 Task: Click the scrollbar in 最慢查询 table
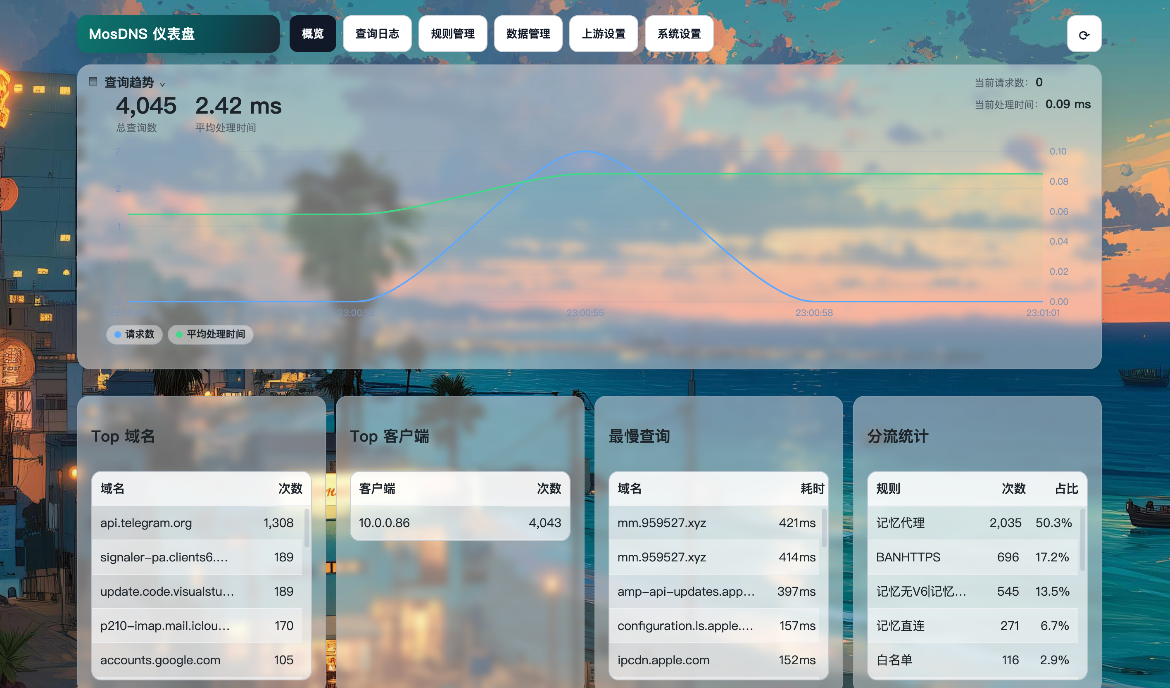[824, 527]
